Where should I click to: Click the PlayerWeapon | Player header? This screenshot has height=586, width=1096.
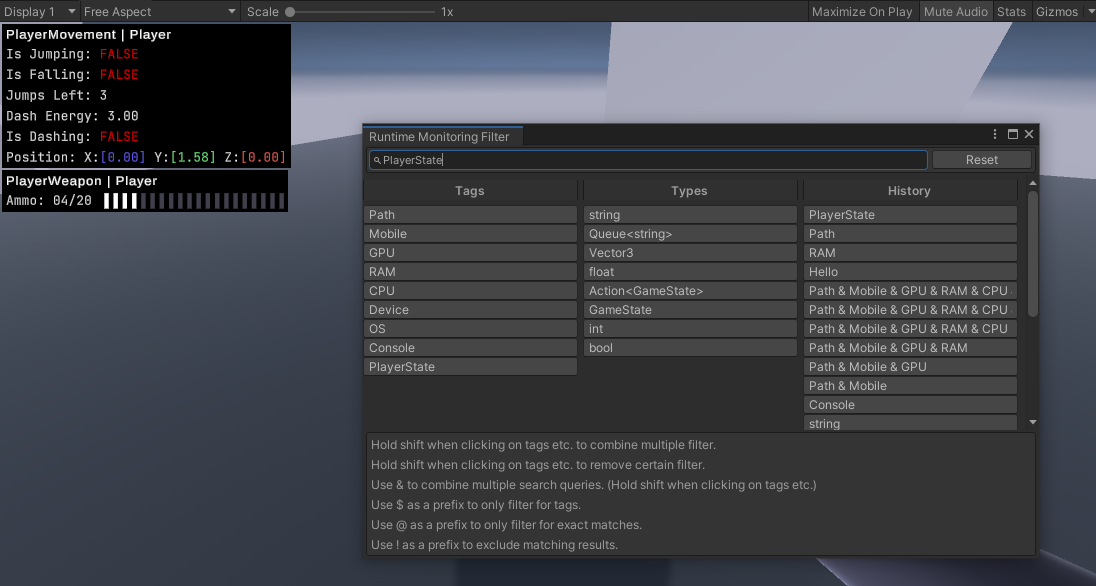(x=82, y=180)
